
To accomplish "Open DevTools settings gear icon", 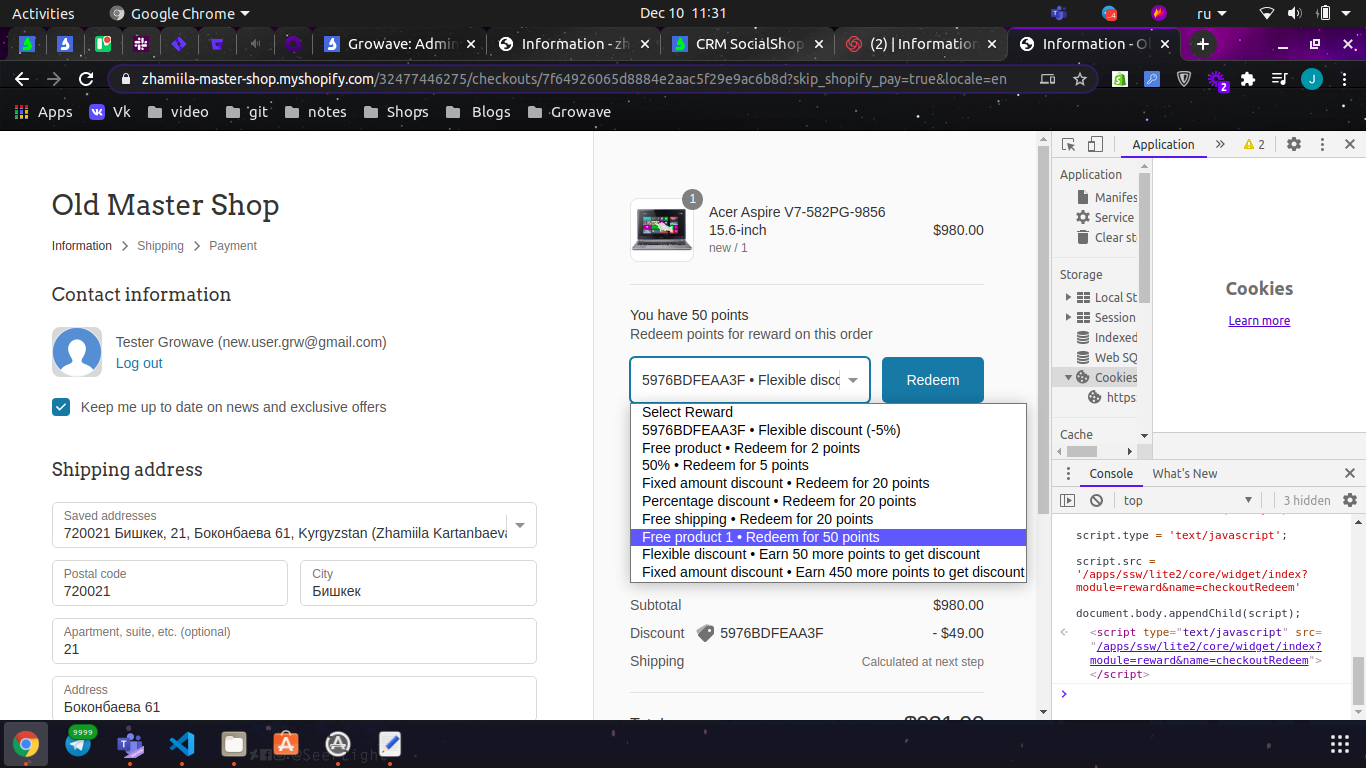I will (x=1293, y=144).
